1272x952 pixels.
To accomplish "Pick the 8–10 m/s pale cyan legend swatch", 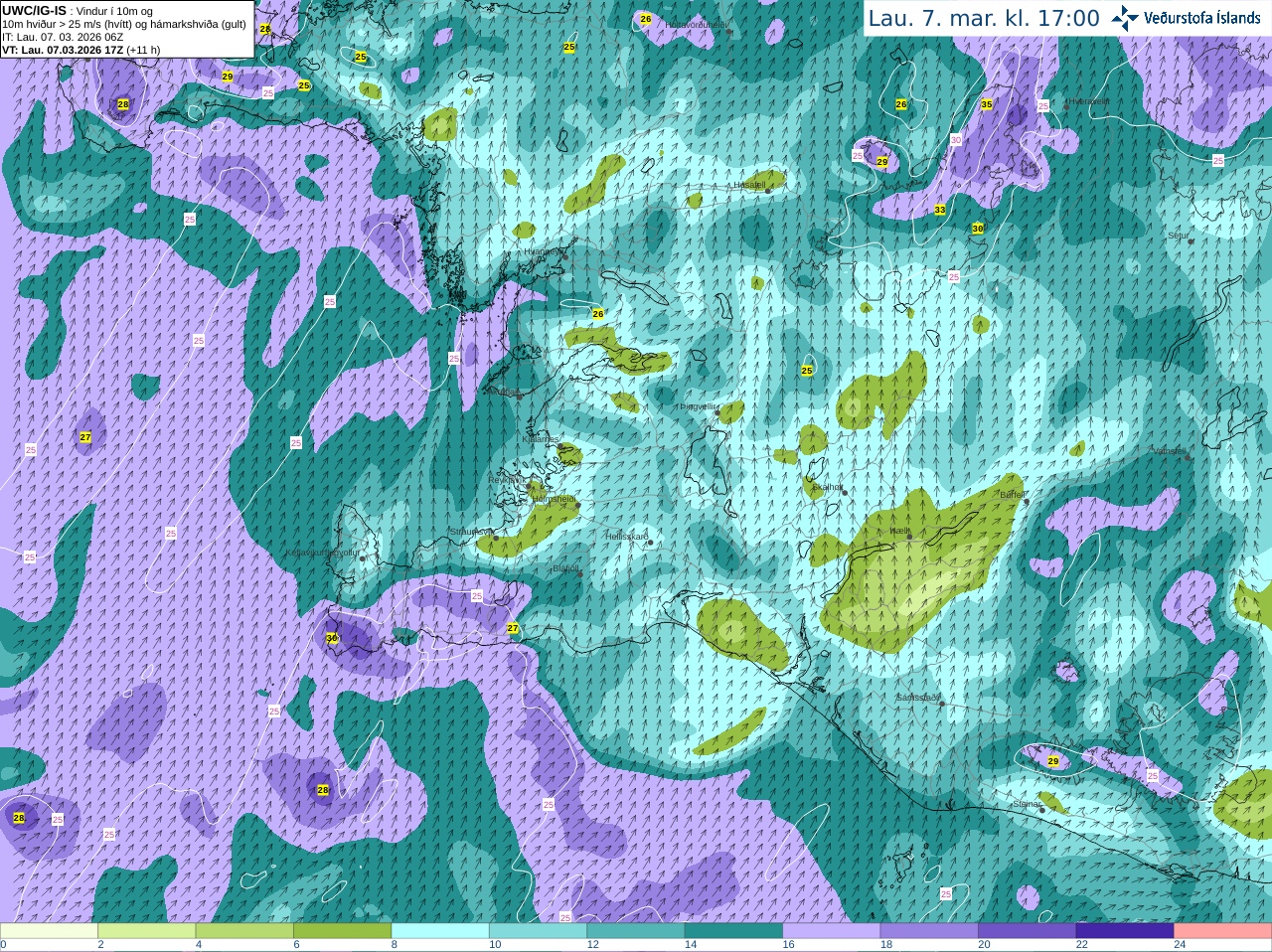I will (x=440, y=931).
